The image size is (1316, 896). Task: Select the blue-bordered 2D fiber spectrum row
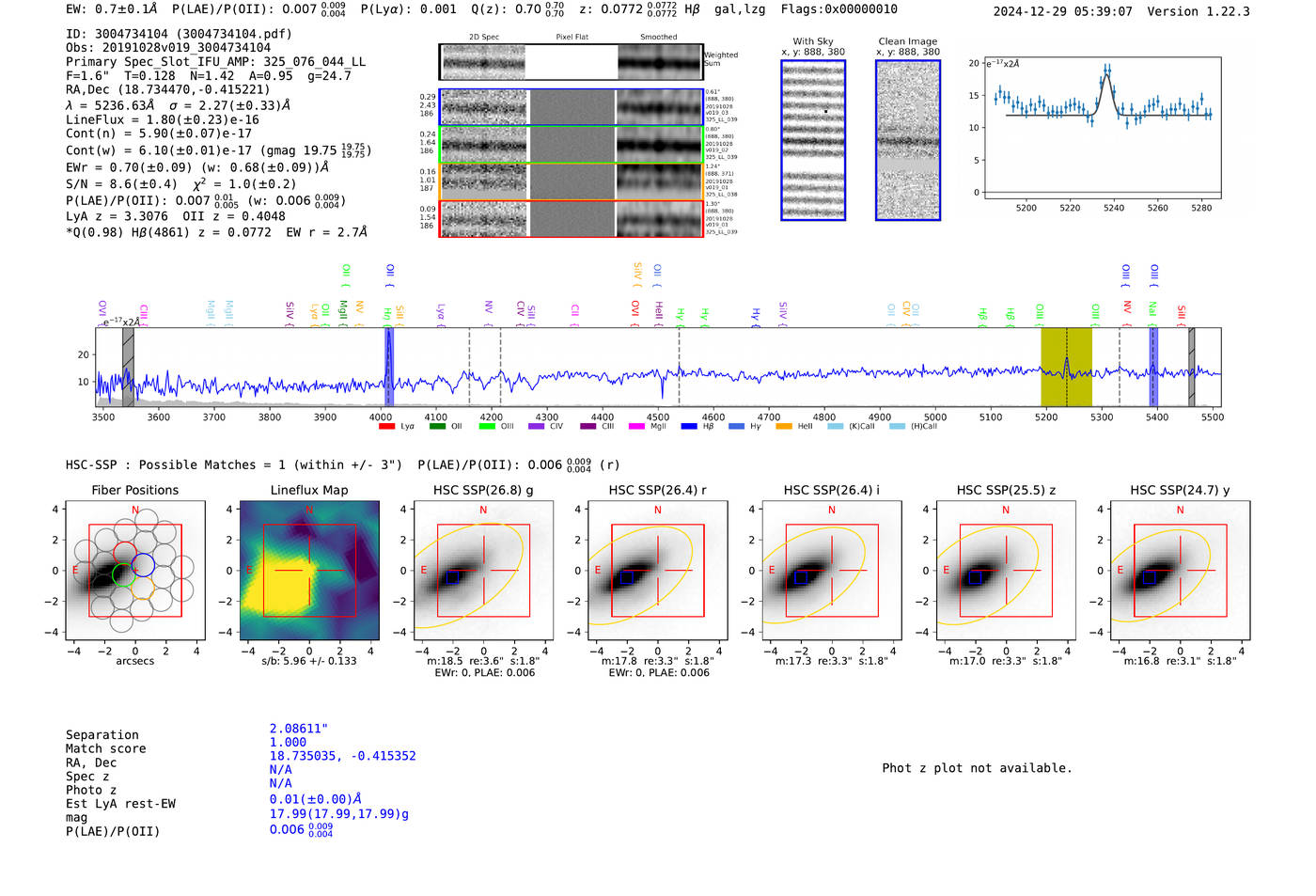click(x=572, y=107)
